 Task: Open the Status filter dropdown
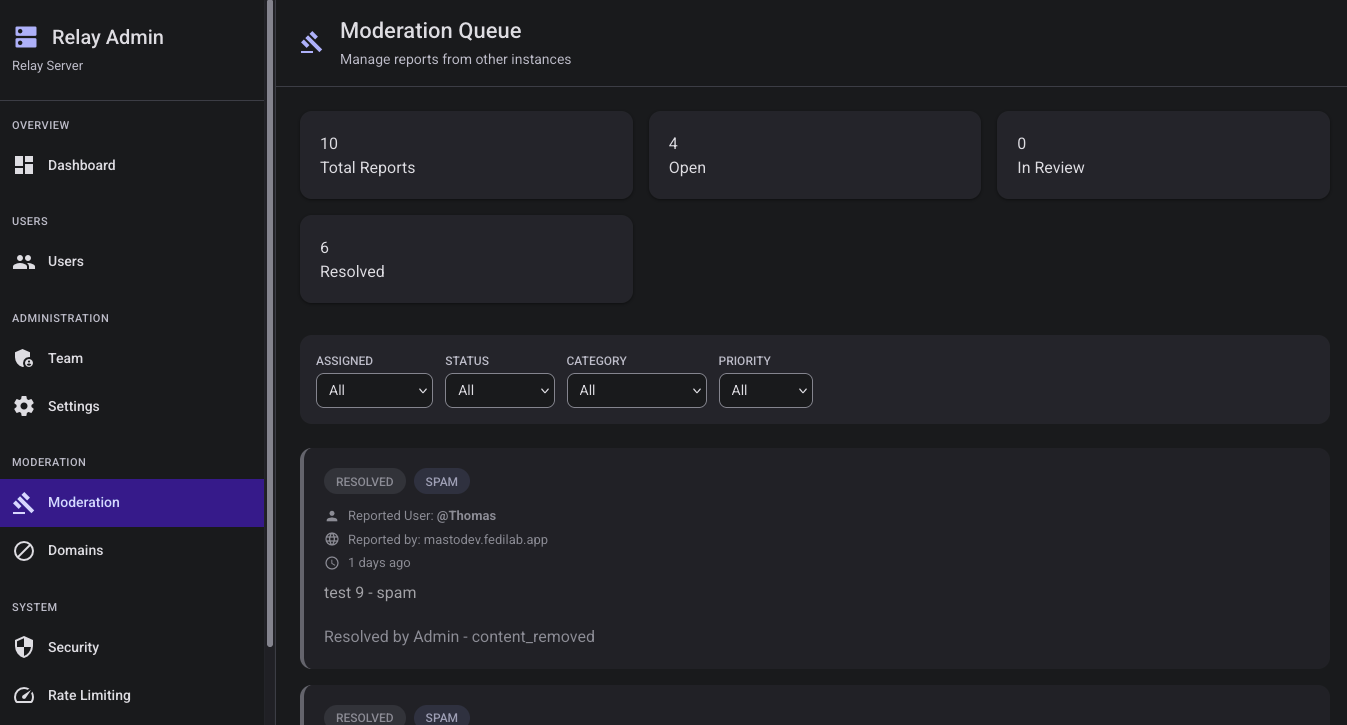[500, 390]
